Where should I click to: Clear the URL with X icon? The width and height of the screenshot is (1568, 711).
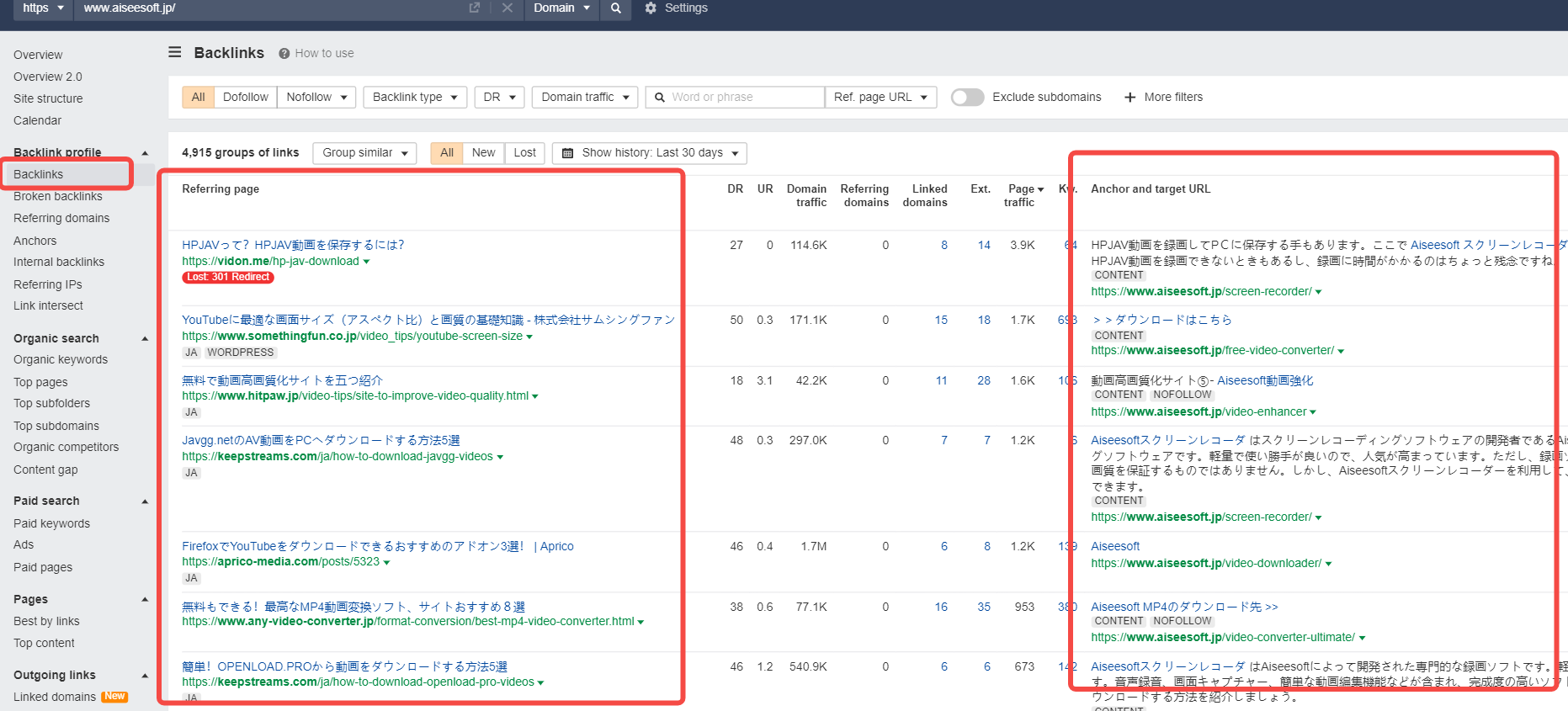(507, 8)
